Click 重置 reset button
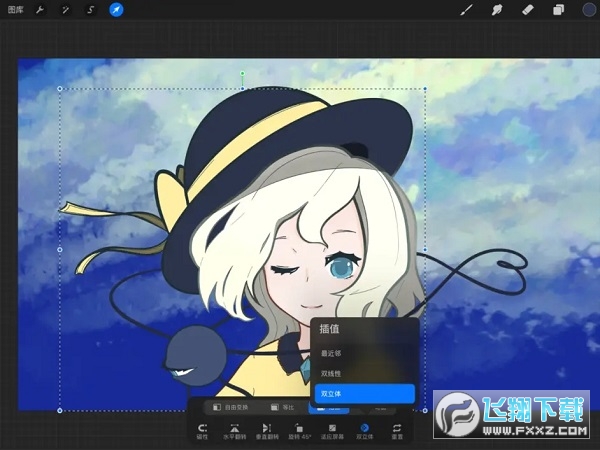Viewport: 600px width, 450px height. point(397,432)
